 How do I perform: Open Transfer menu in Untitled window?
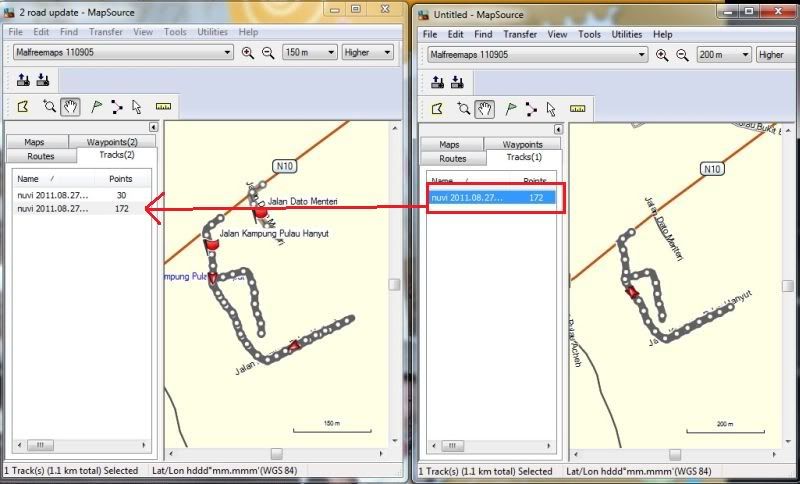[520, 34]
